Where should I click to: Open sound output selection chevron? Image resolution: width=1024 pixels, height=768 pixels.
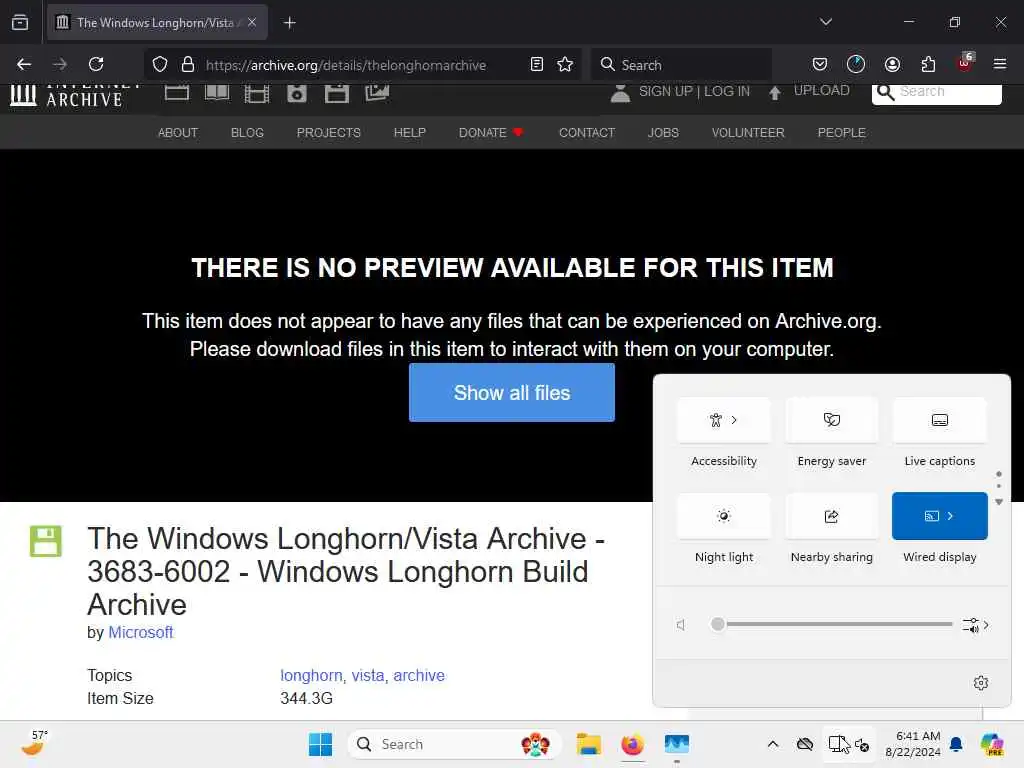pyautogui.click(x=976, y=625)
